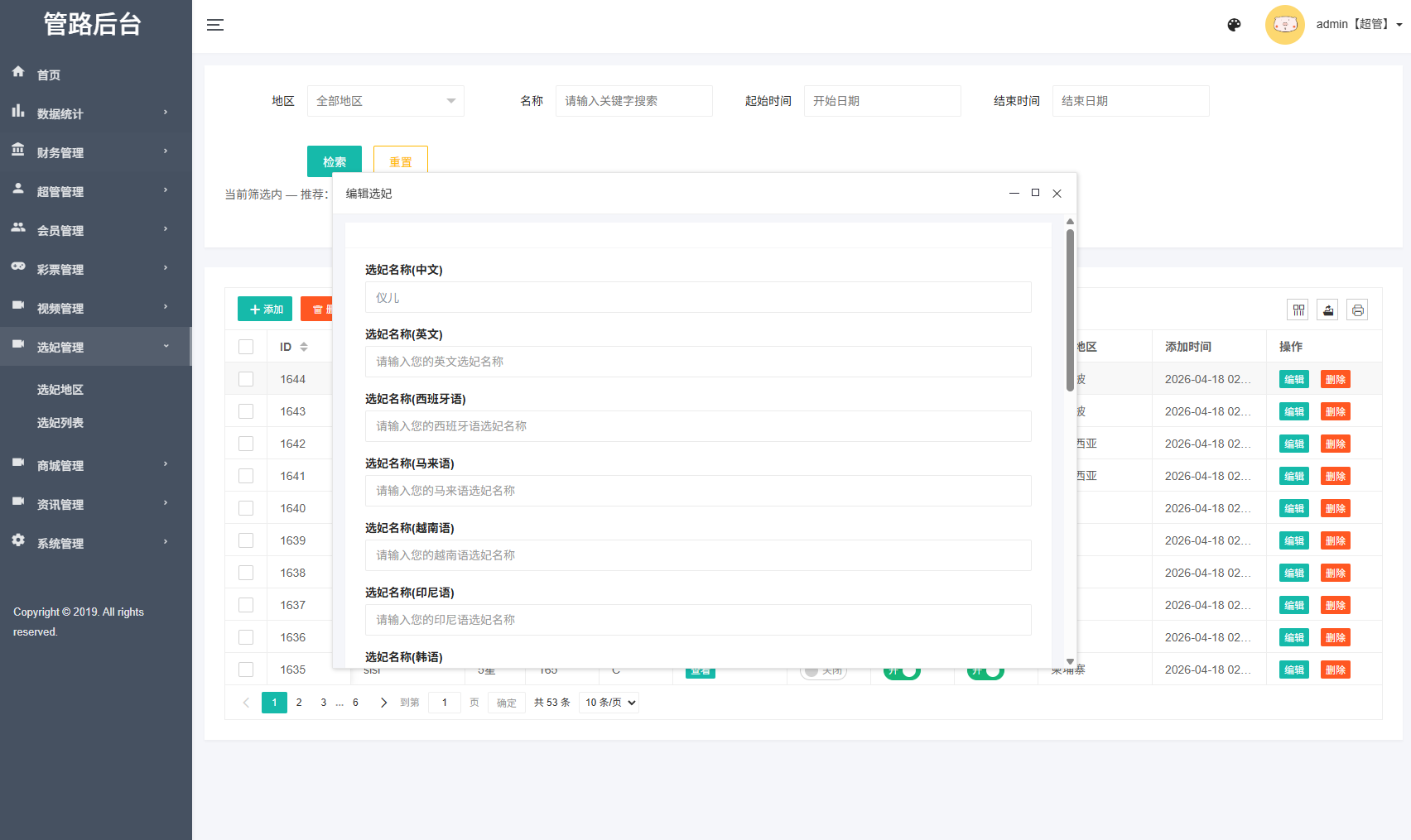Click 编辑 button for row 1644

1293,379
